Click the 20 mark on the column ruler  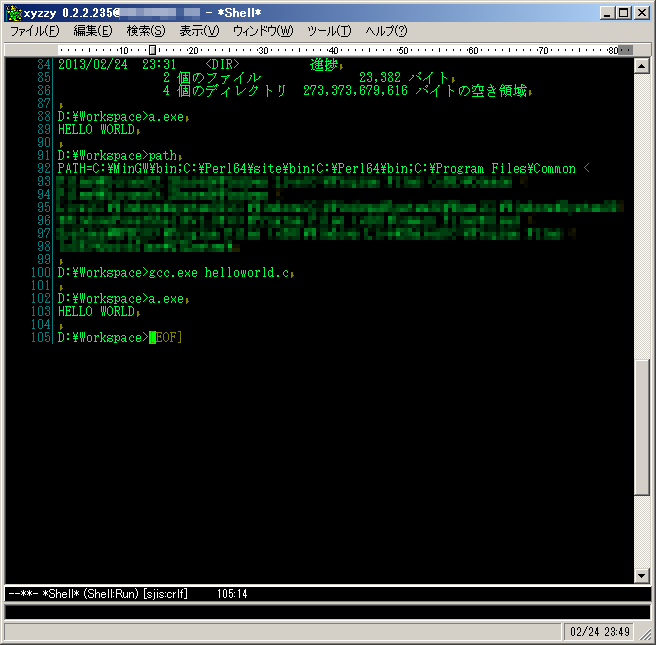point(193,51)
